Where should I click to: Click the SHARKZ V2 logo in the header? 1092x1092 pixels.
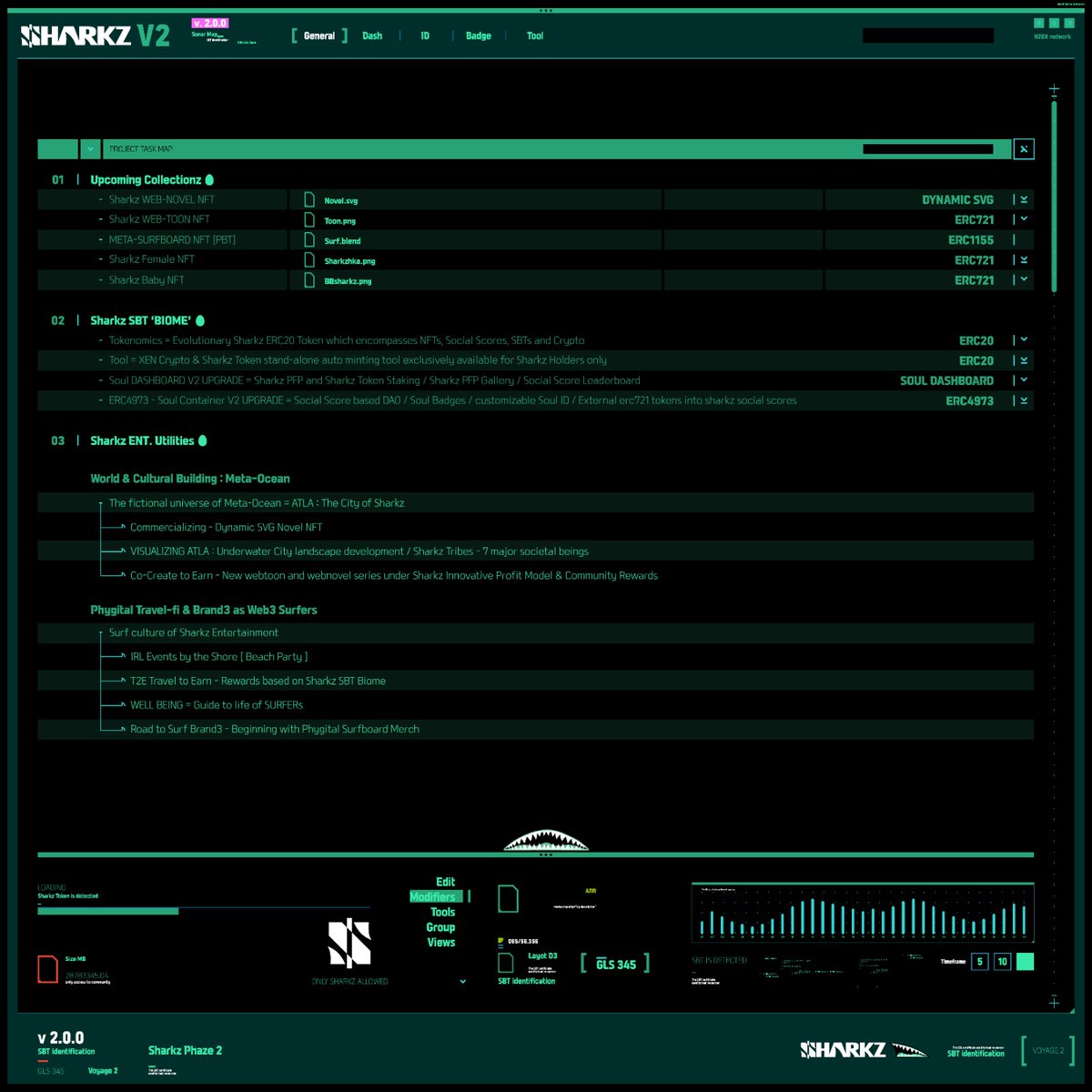(96, 35)
